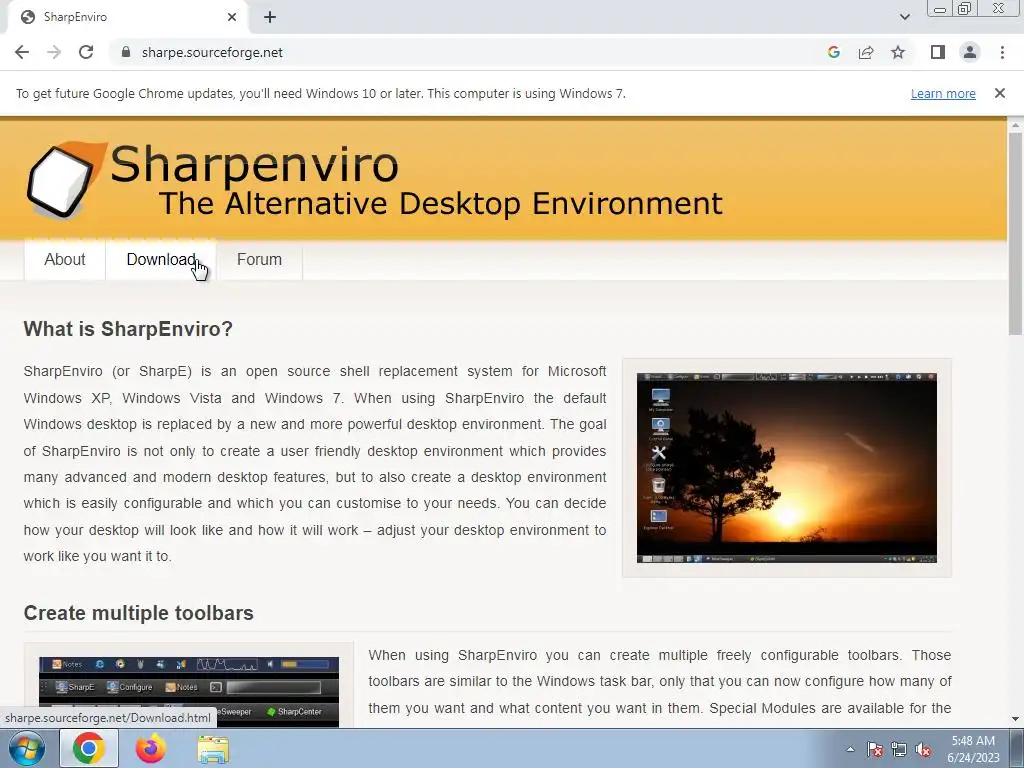This screenshot has width=1024, height=768.
Task: Click the Chrome taskbar icon
Action: 89,748
